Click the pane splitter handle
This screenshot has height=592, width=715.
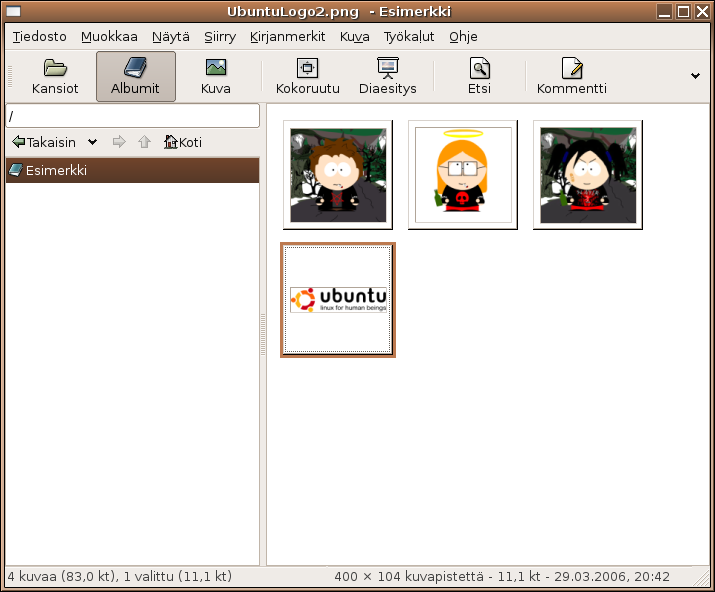(x=263, y=335)
